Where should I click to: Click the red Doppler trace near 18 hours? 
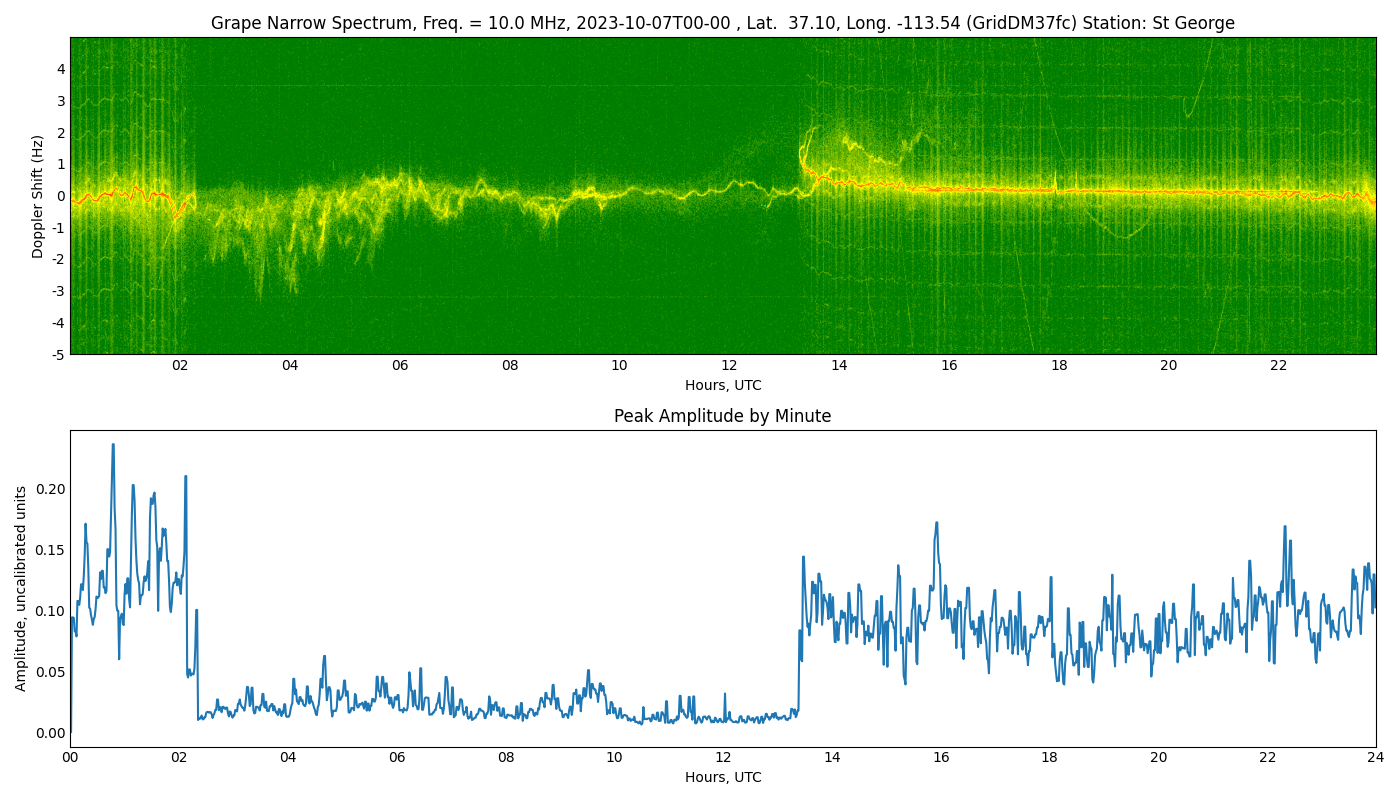point(1059,190)
